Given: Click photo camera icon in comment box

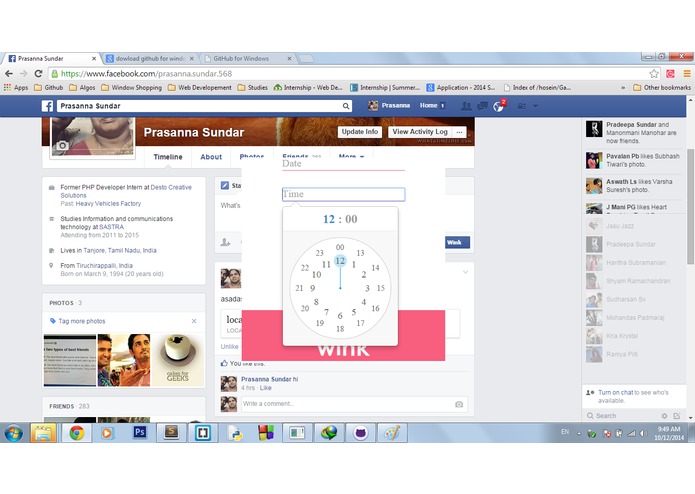Looking at the screenshot, I should click(459, 404).
